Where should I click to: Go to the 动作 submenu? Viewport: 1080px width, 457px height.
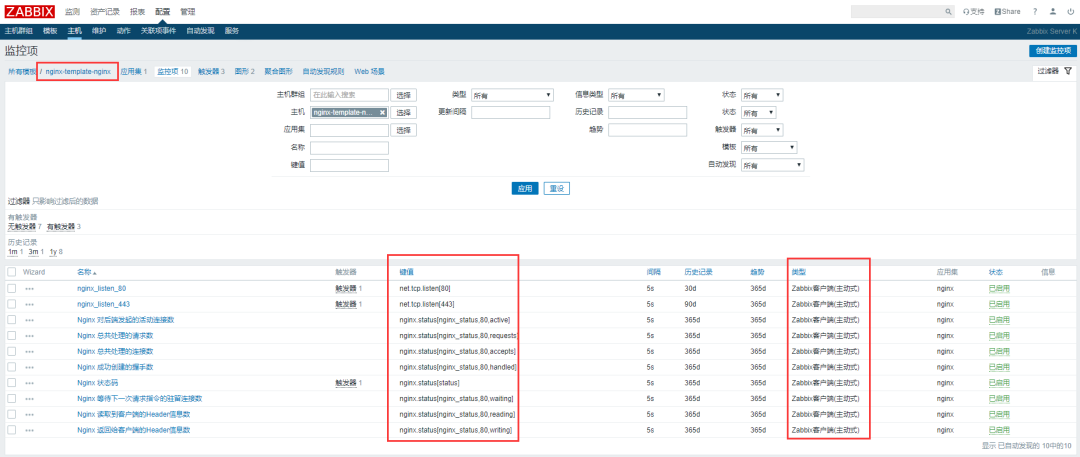123,31
